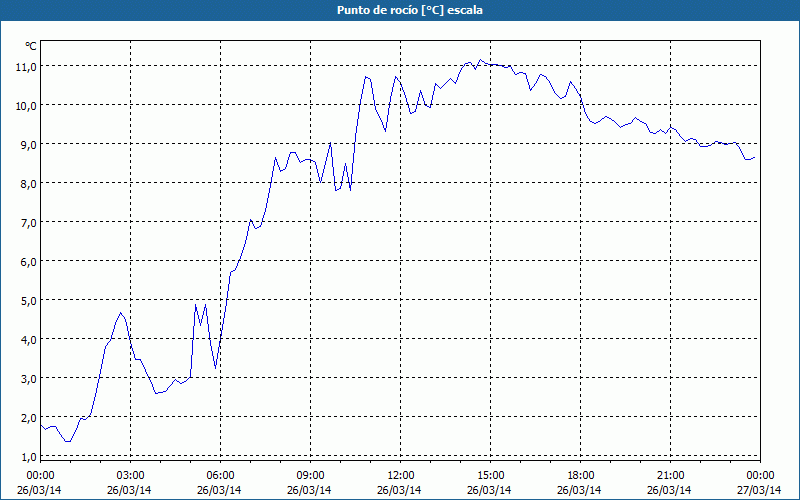This screenshot has height=500, width=800.
Task: Select the 9,0 y-axis value
Action: point(28,145)
